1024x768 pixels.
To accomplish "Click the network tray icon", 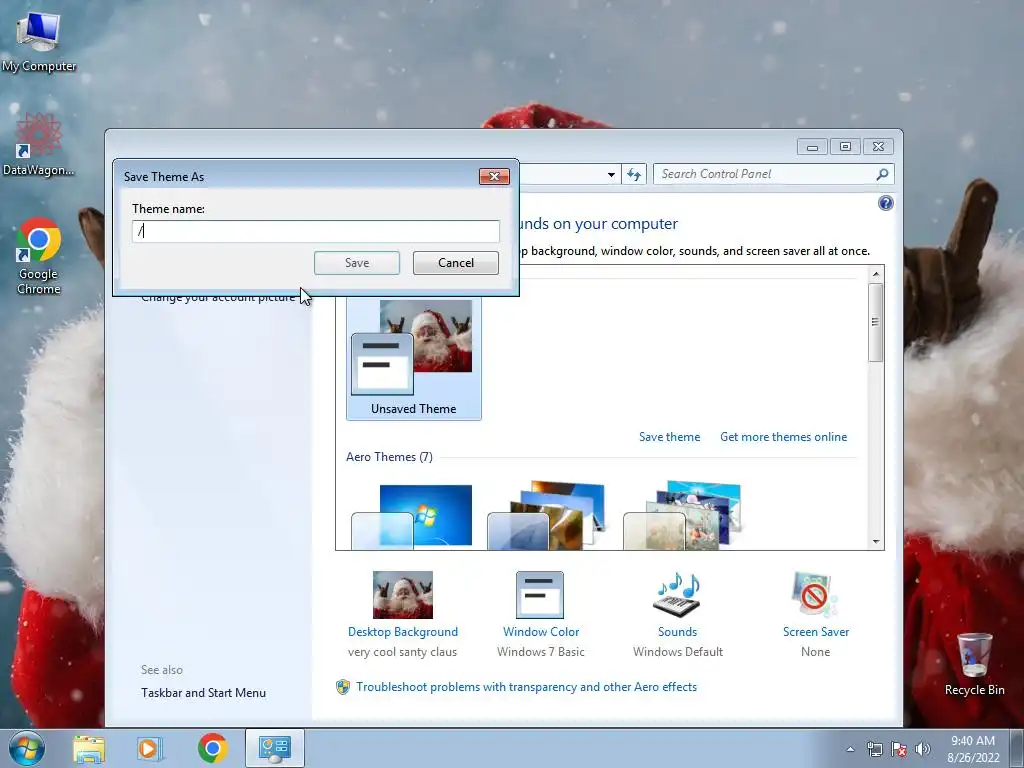I will coord(874,749).
